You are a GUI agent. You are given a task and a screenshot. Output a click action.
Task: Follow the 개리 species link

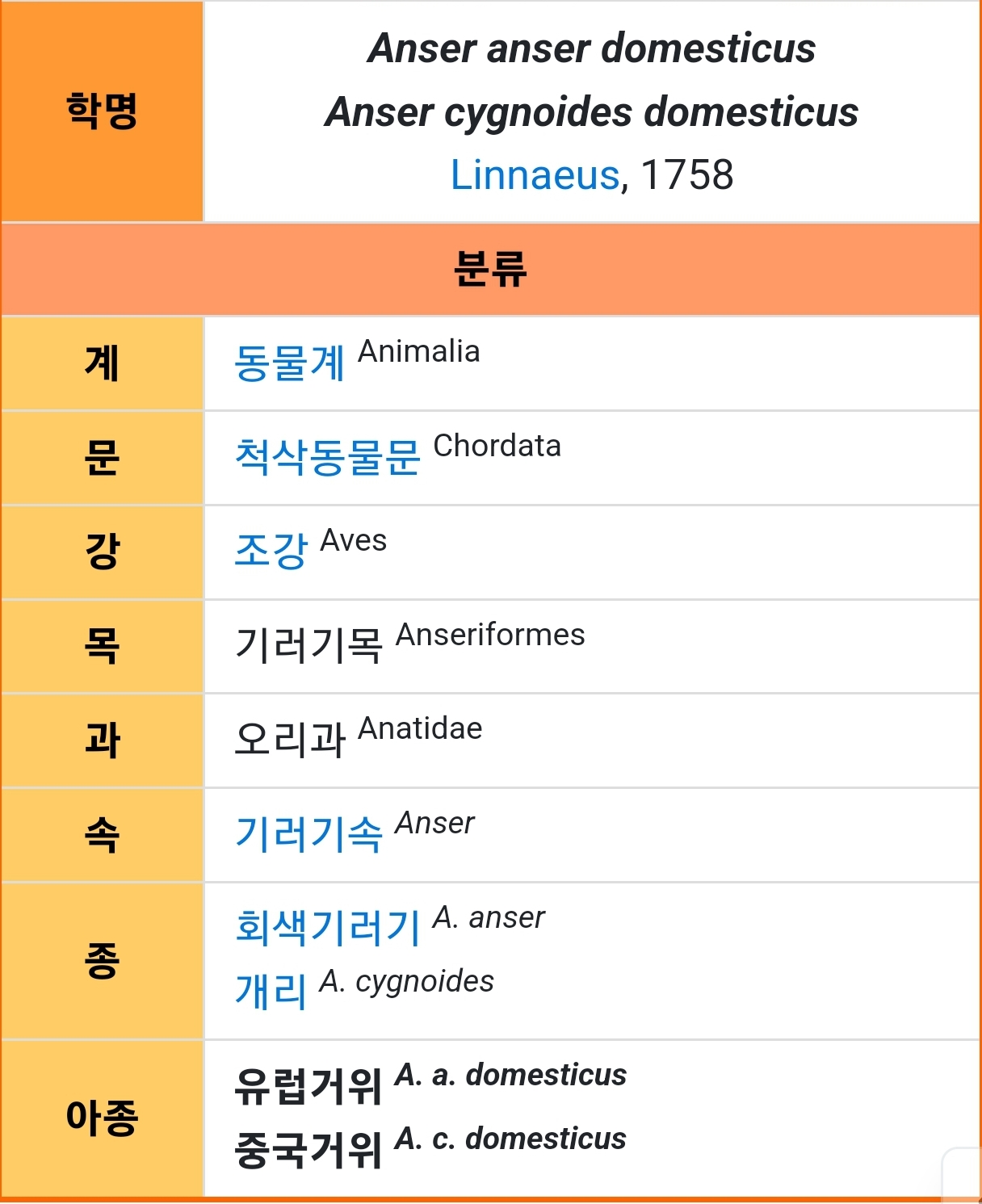tap(271, 991)
